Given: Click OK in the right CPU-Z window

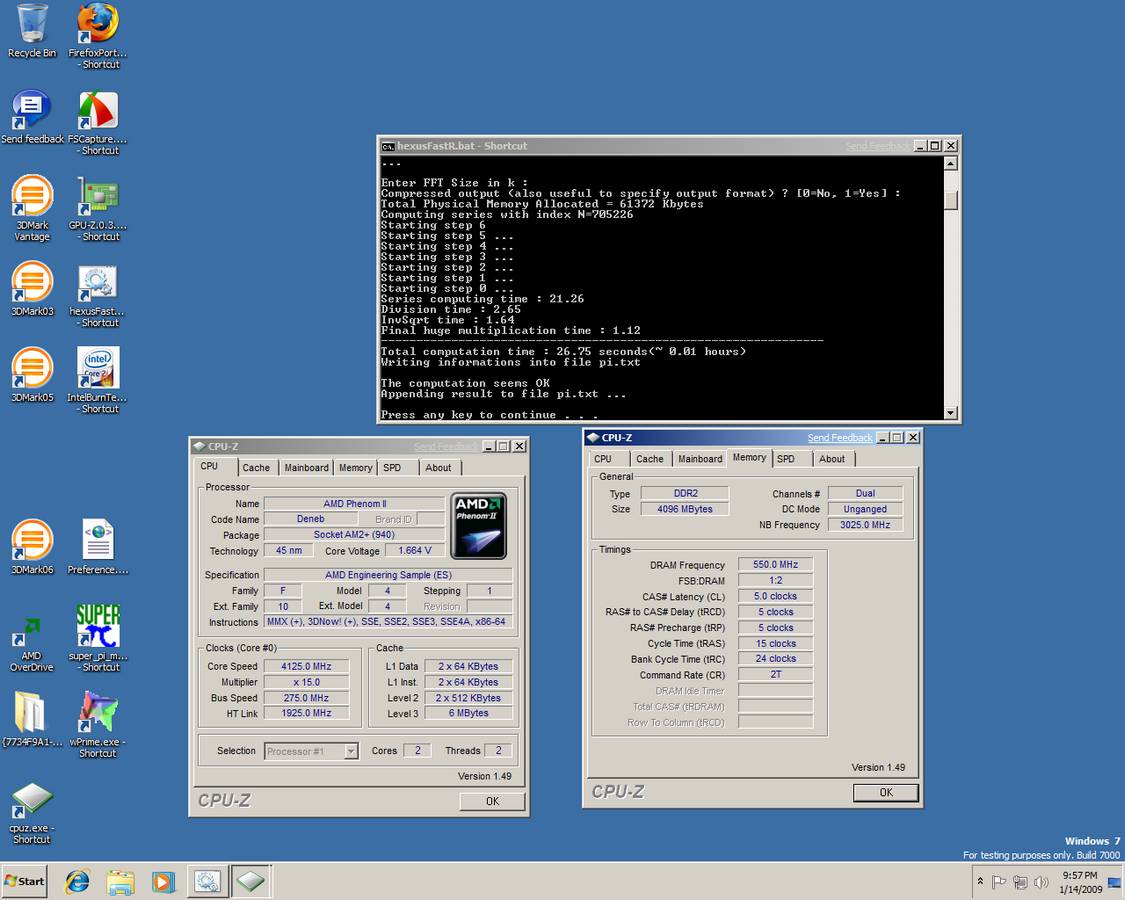Looking at the screenshot, I should point(886,792).
